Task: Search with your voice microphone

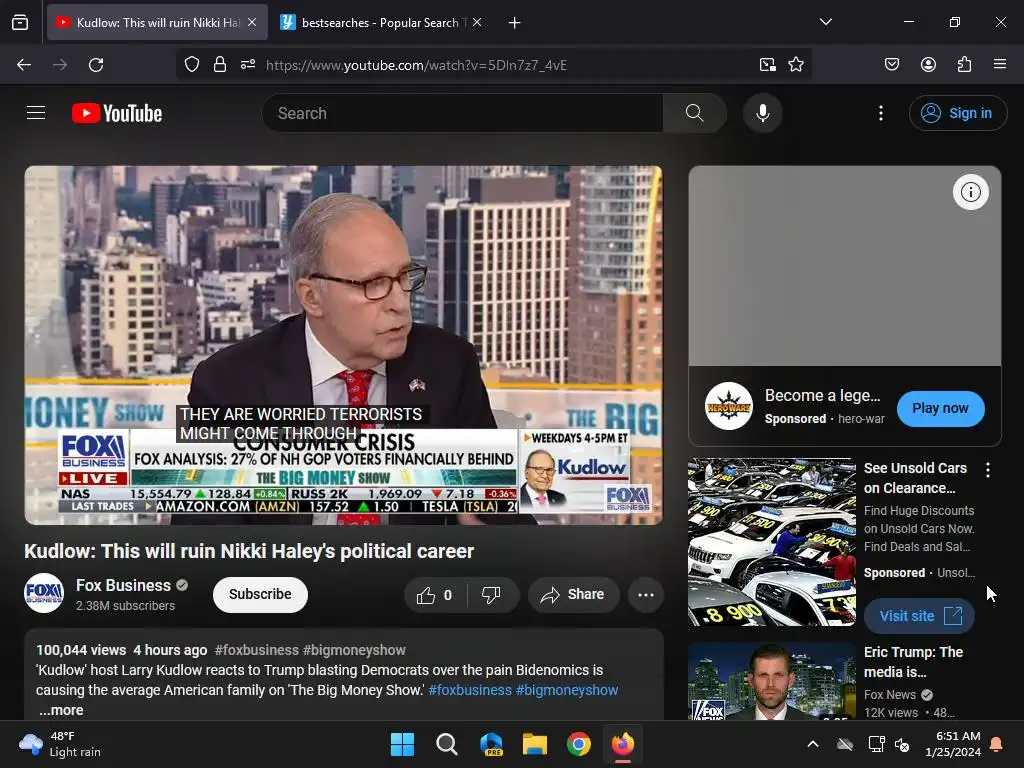Action: click(x=762, y=113)
